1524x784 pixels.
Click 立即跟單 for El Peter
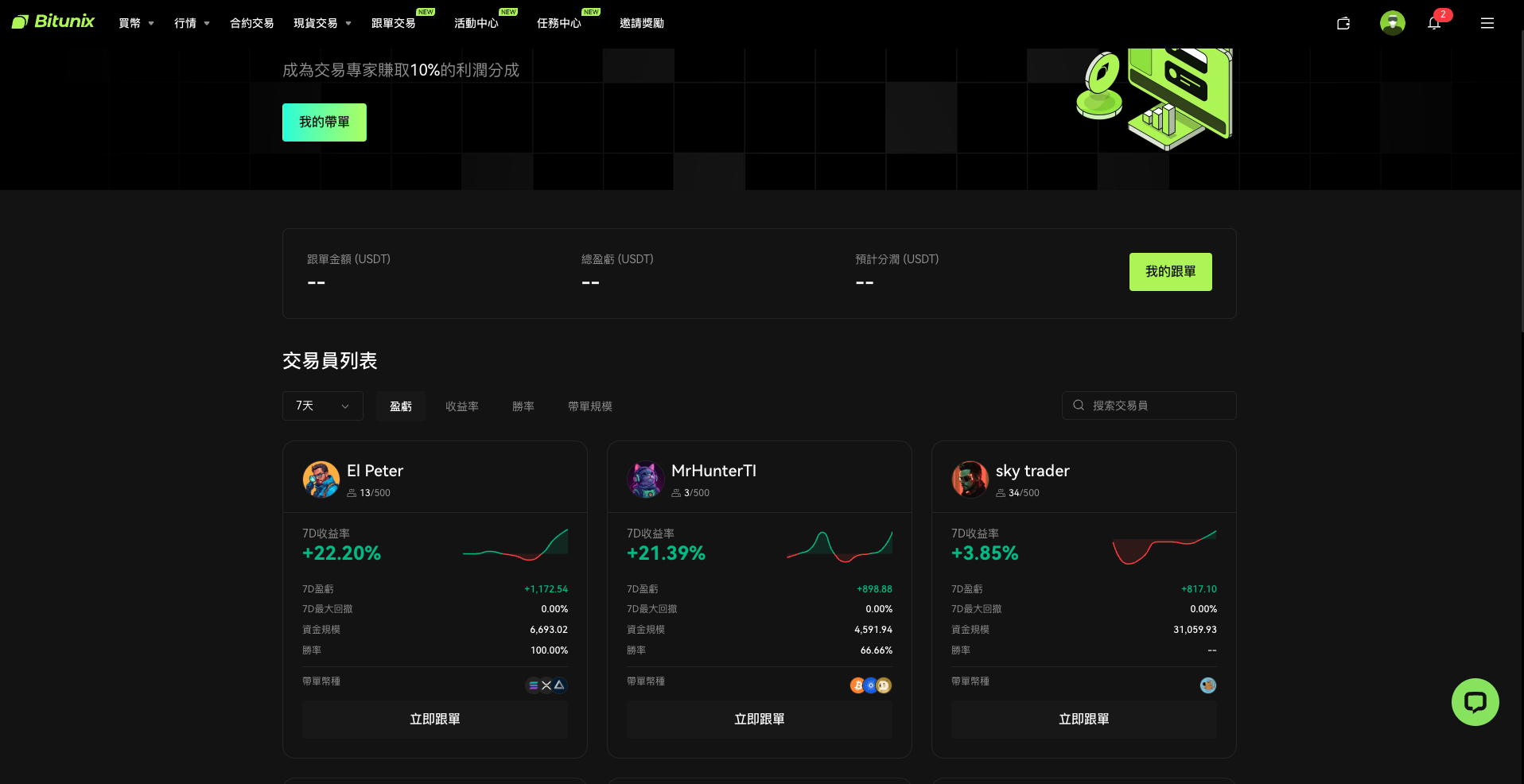click(x=435, y=720)
